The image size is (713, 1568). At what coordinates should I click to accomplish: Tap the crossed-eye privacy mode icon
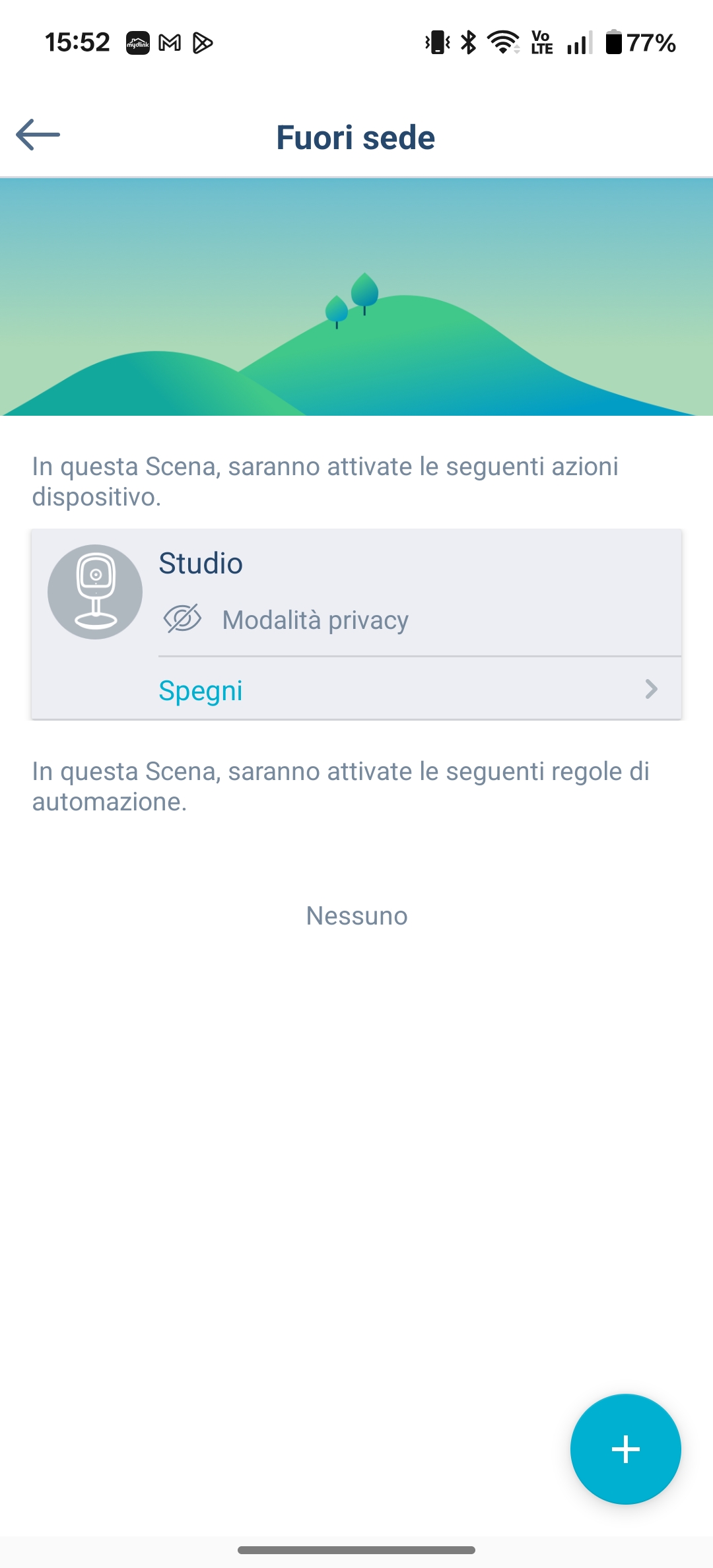tap(182, 619)
